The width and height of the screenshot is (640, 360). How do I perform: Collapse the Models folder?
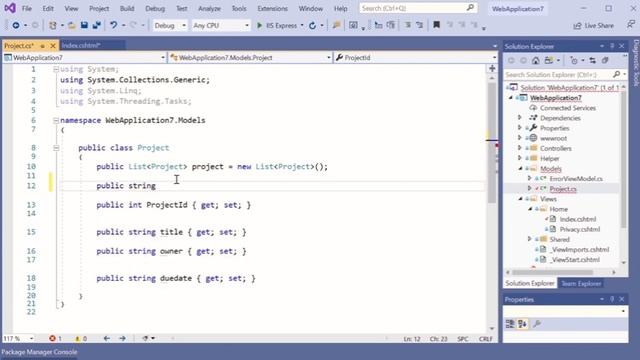pos(520,168)
